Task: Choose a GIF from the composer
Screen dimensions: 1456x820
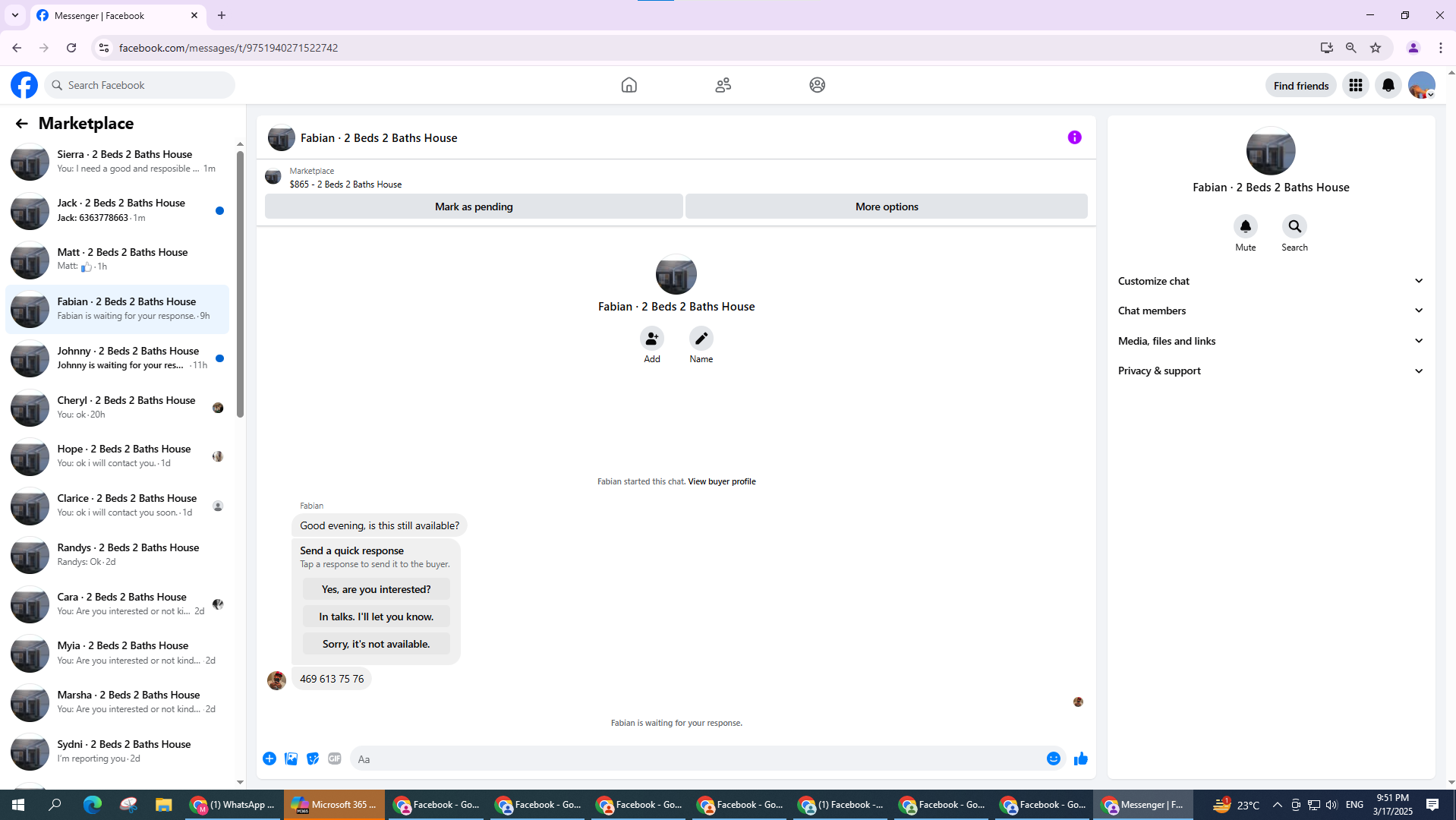Action: [x=335, y=758]
